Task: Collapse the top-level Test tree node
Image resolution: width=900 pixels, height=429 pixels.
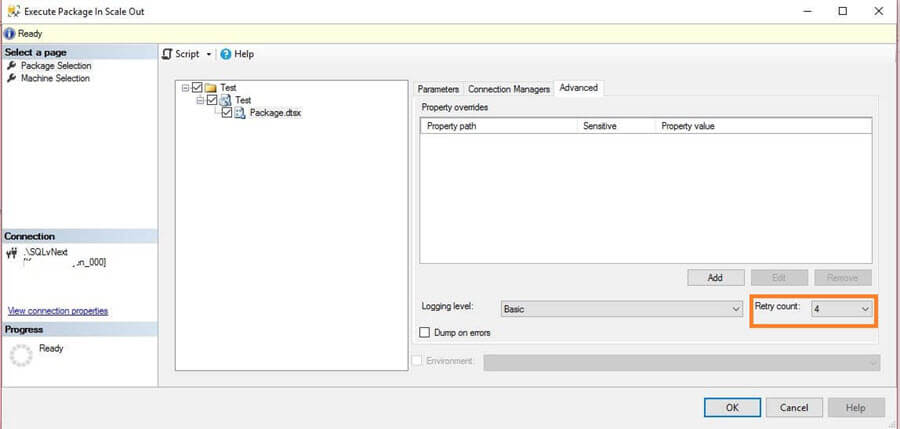Action: (x=186, y=88)
